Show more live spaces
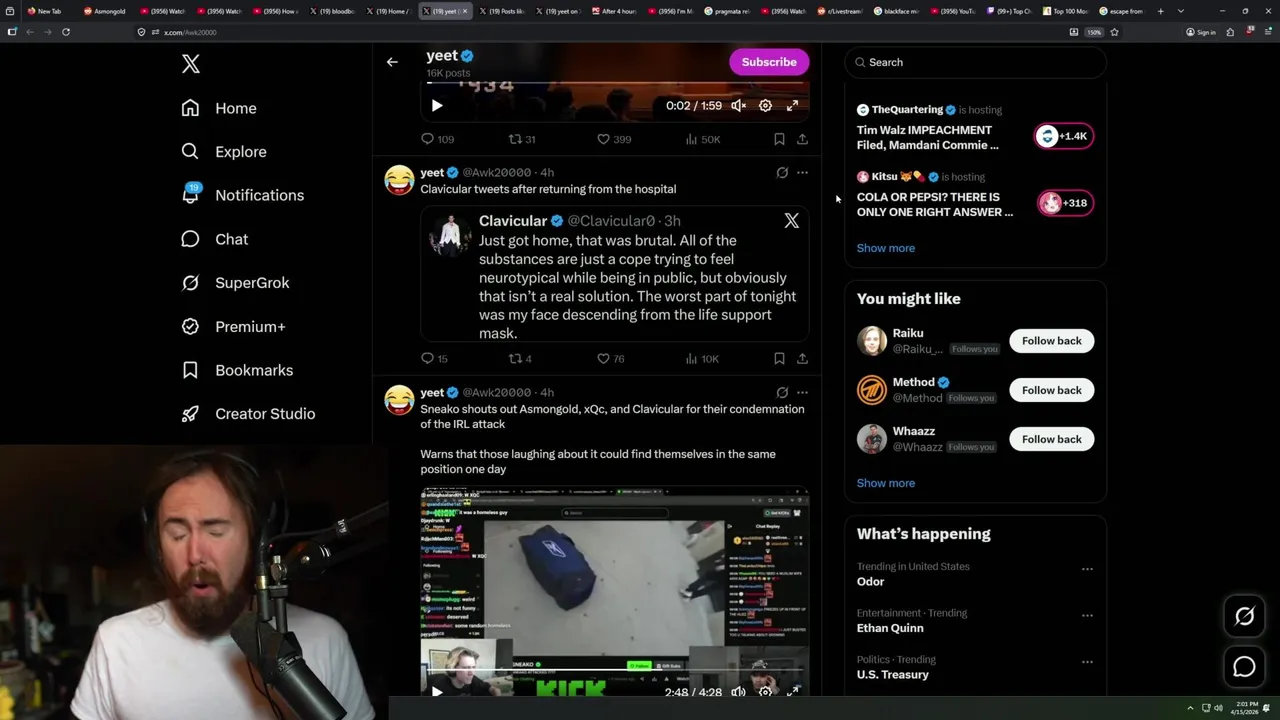The width and height of the screenshot is (1280, 720). [x=885, y=248]
